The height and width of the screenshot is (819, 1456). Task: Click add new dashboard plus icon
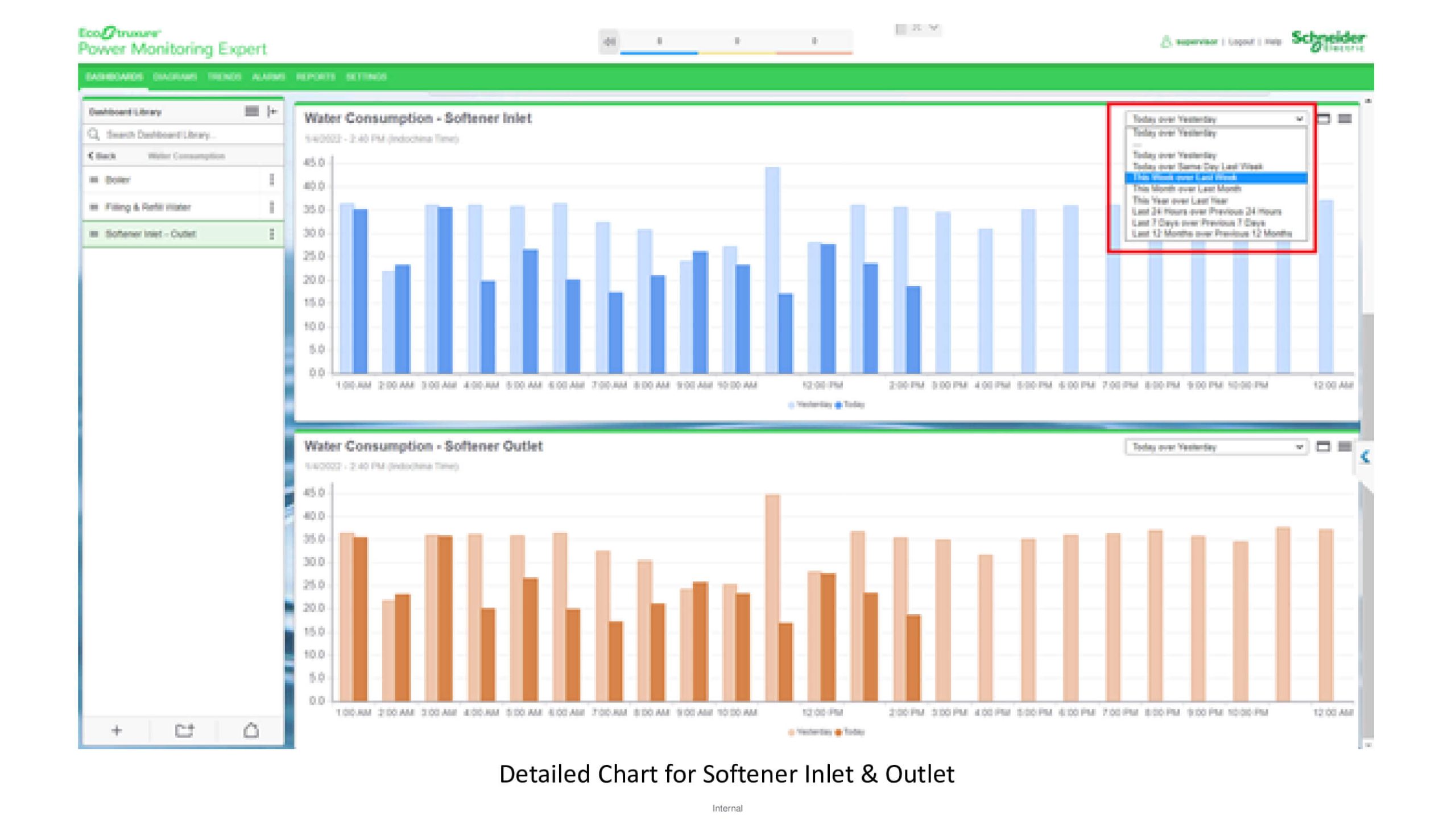click(x=117, y=730)
